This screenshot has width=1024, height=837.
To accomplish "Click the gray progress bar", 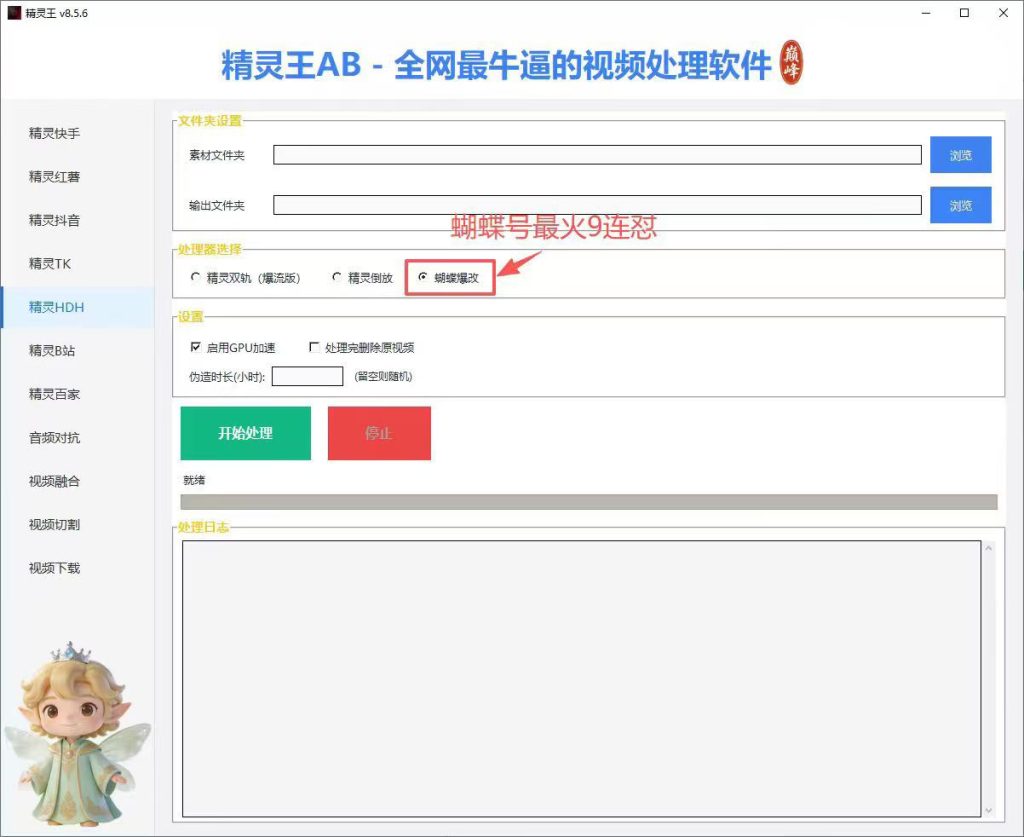I will [x=589, y=501].
